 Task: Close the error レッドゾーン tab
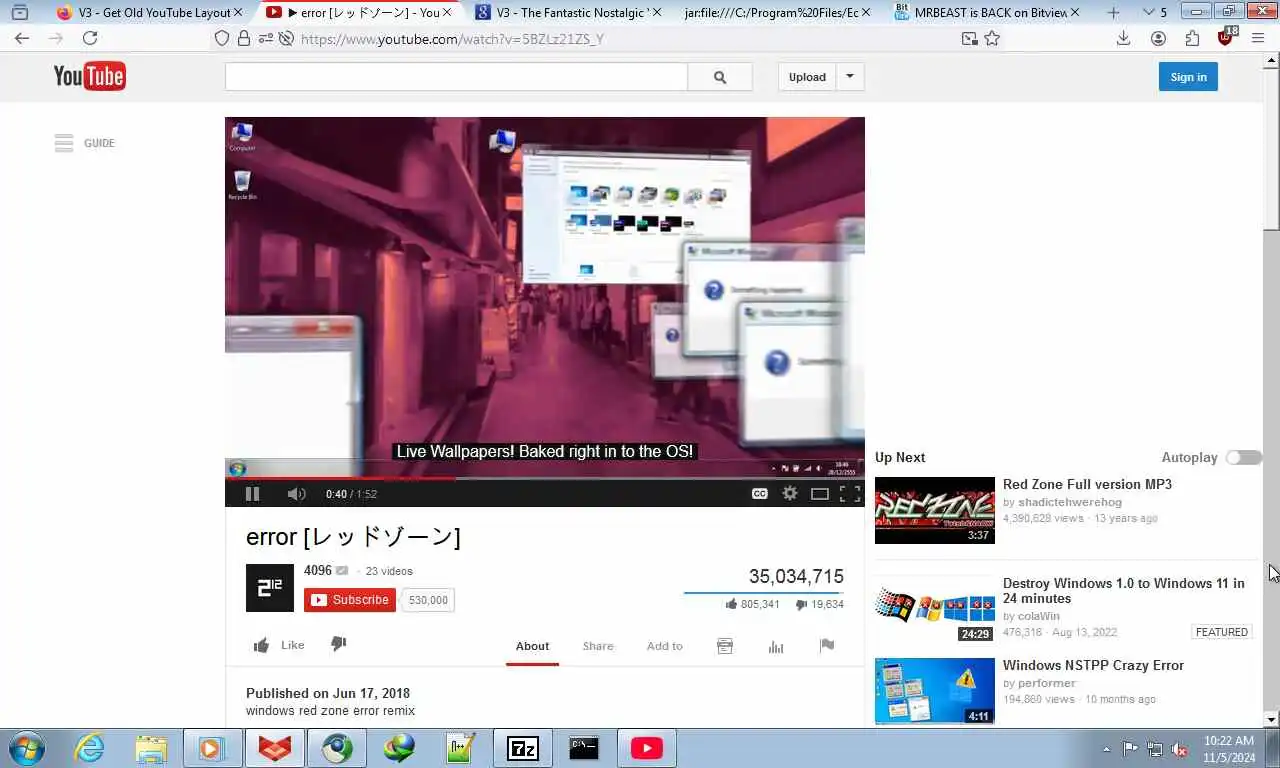pyautogui.click(x=447, y=13)
